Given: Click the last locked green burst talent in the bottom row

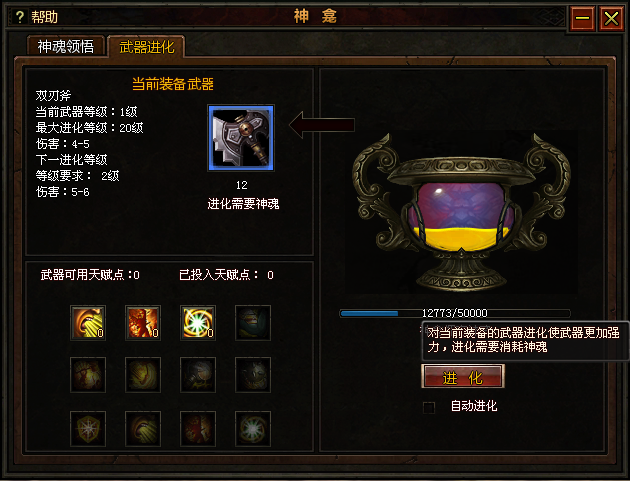Looking at the screenshot, I should point(253,429).
